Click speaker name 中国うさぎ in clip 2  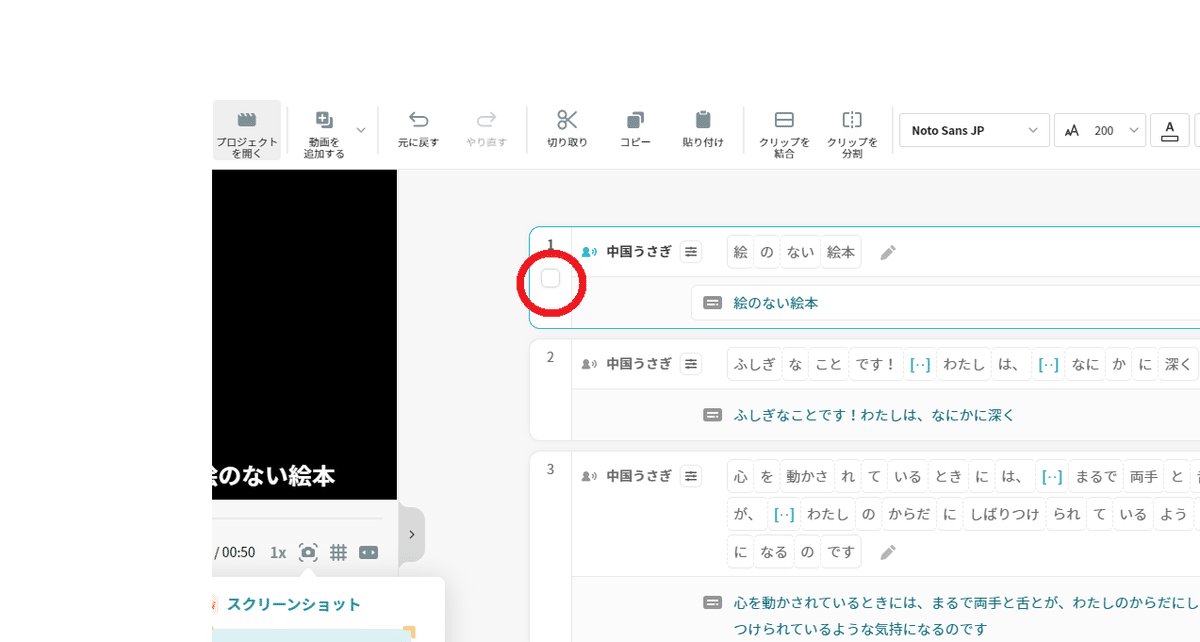[639, 364]
